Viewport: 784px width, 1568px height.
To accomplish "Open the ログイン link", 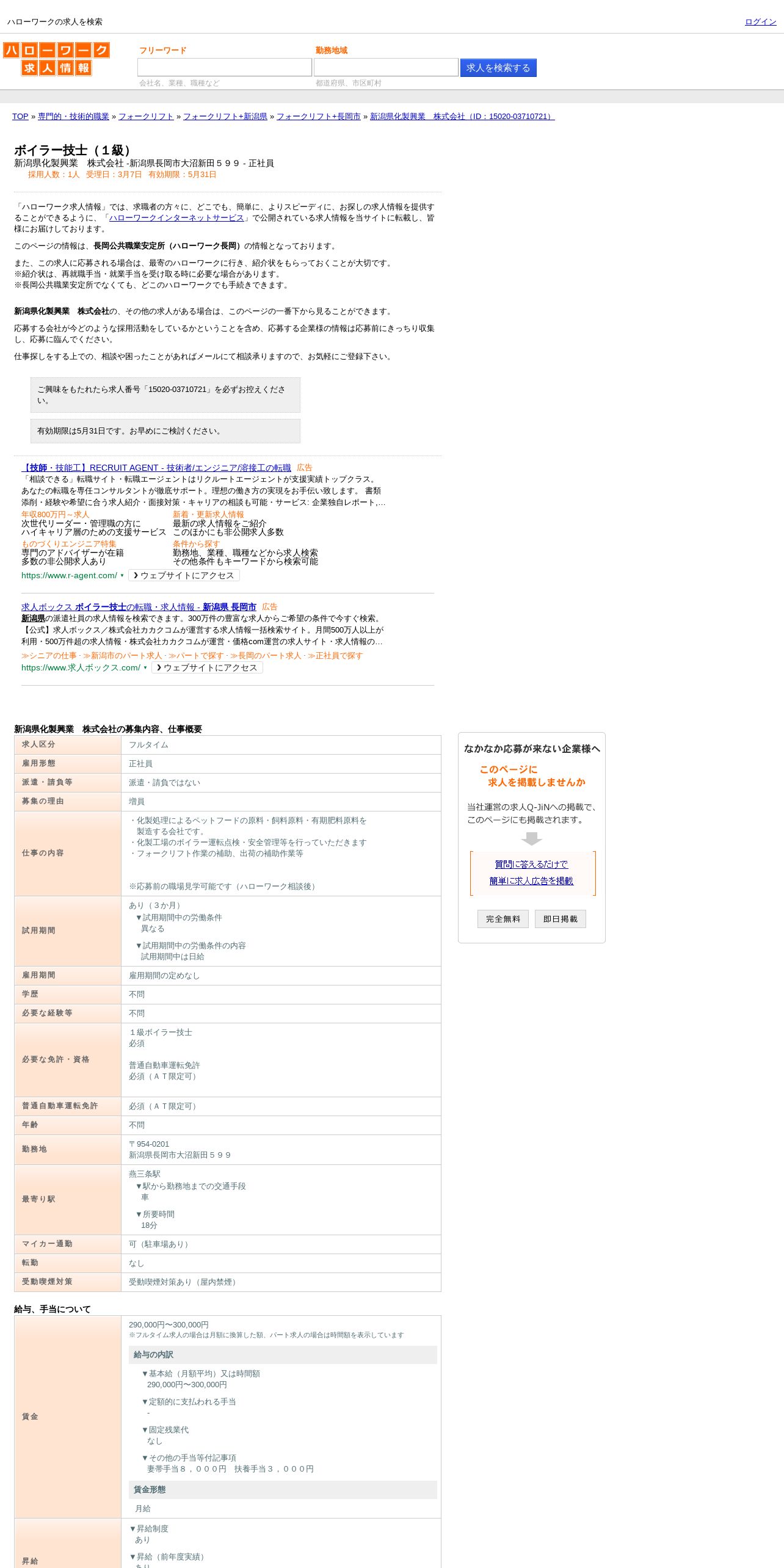I will [x=760, y=22].
